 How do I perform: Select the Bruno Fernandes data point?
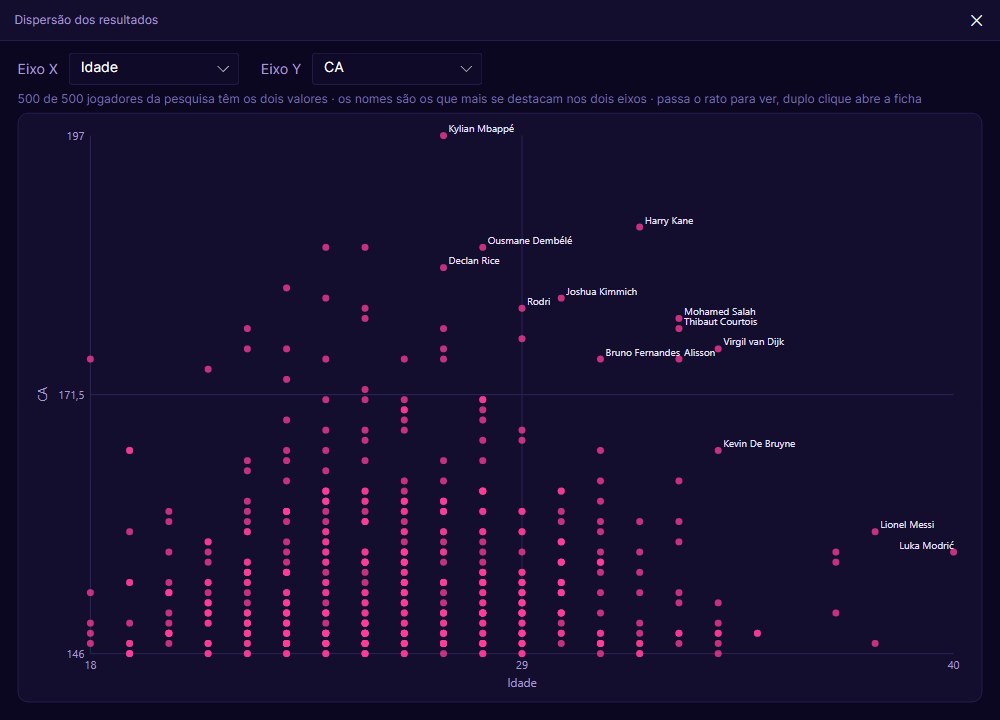(600, 359)
